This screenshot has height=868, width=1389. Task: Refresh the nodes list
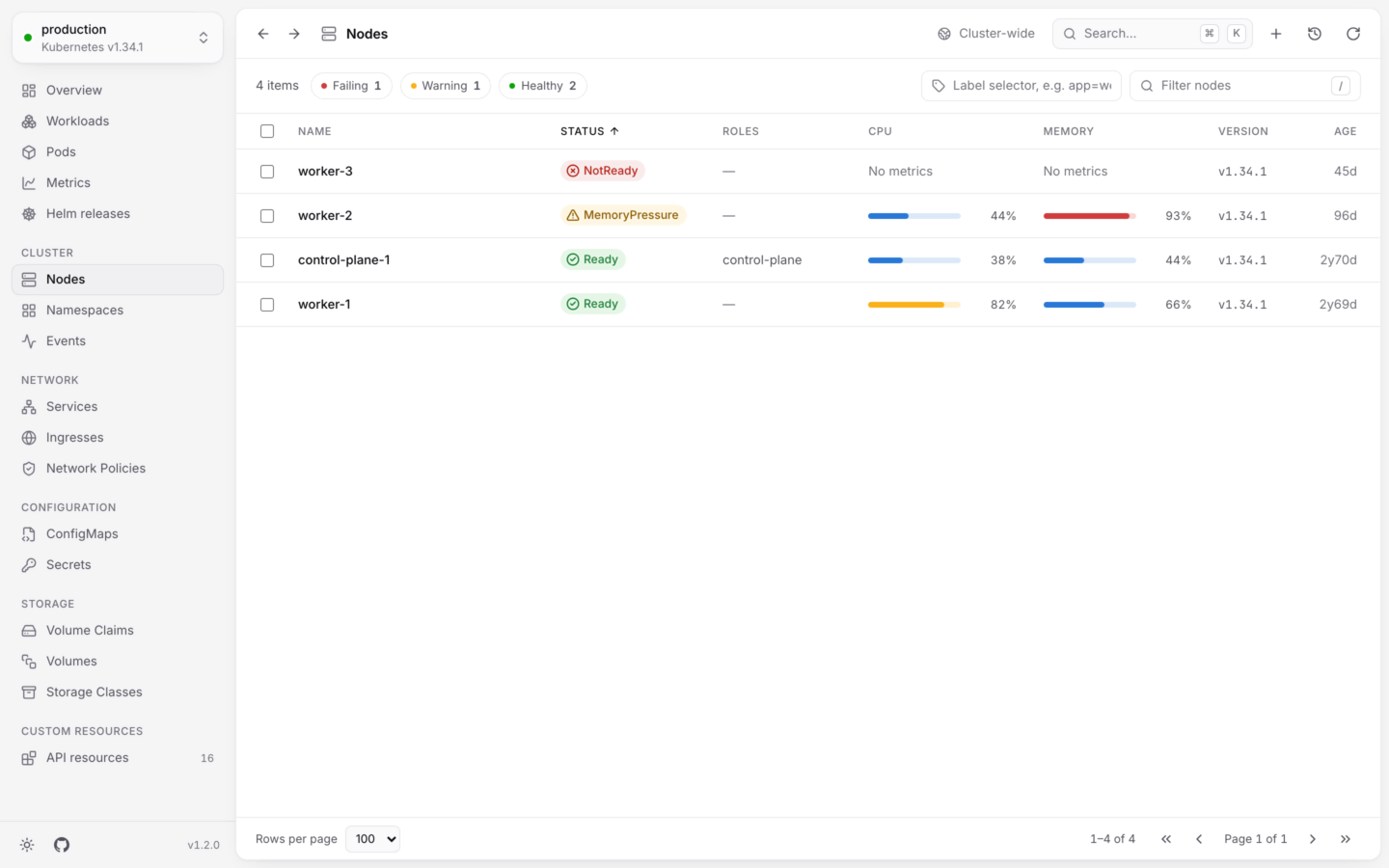point(1353,34)
